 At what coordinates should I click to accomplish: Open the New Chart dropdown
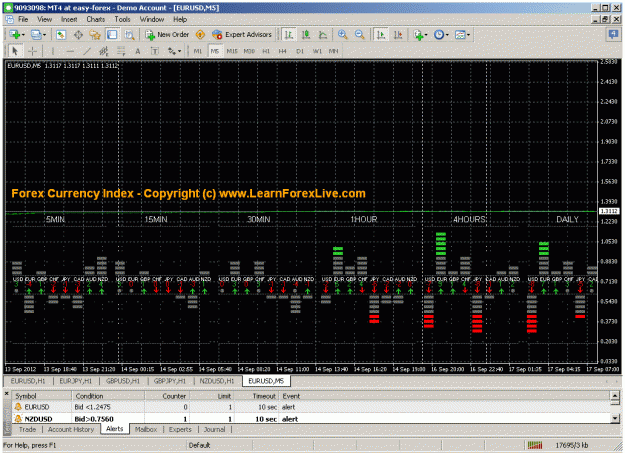point(17,35)
